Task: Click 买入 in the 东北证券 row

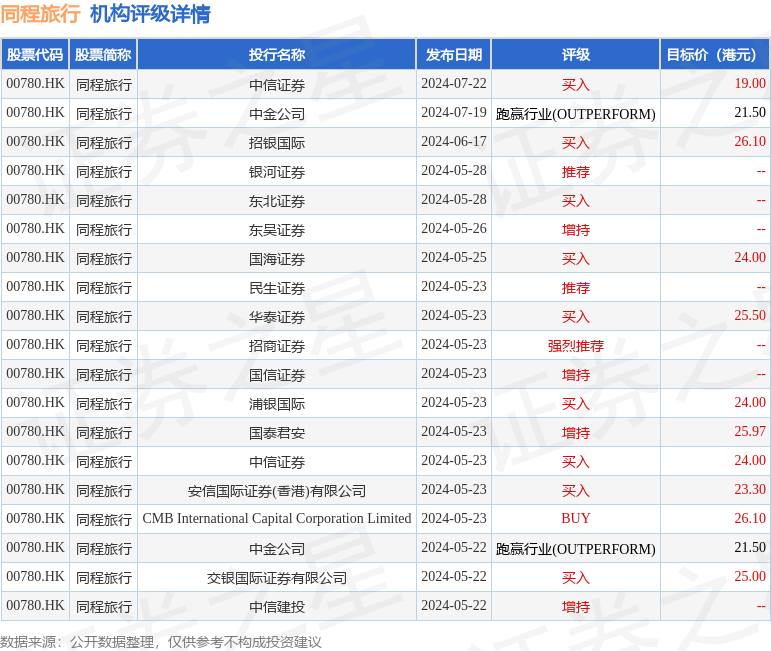Action: (576, 201)
